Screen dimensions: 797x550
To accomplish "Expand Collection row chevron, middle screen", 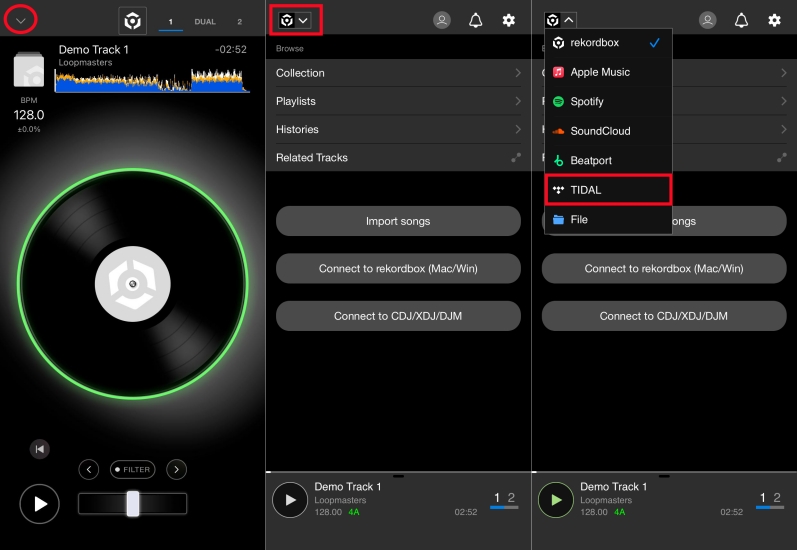I will pos(517,73).
